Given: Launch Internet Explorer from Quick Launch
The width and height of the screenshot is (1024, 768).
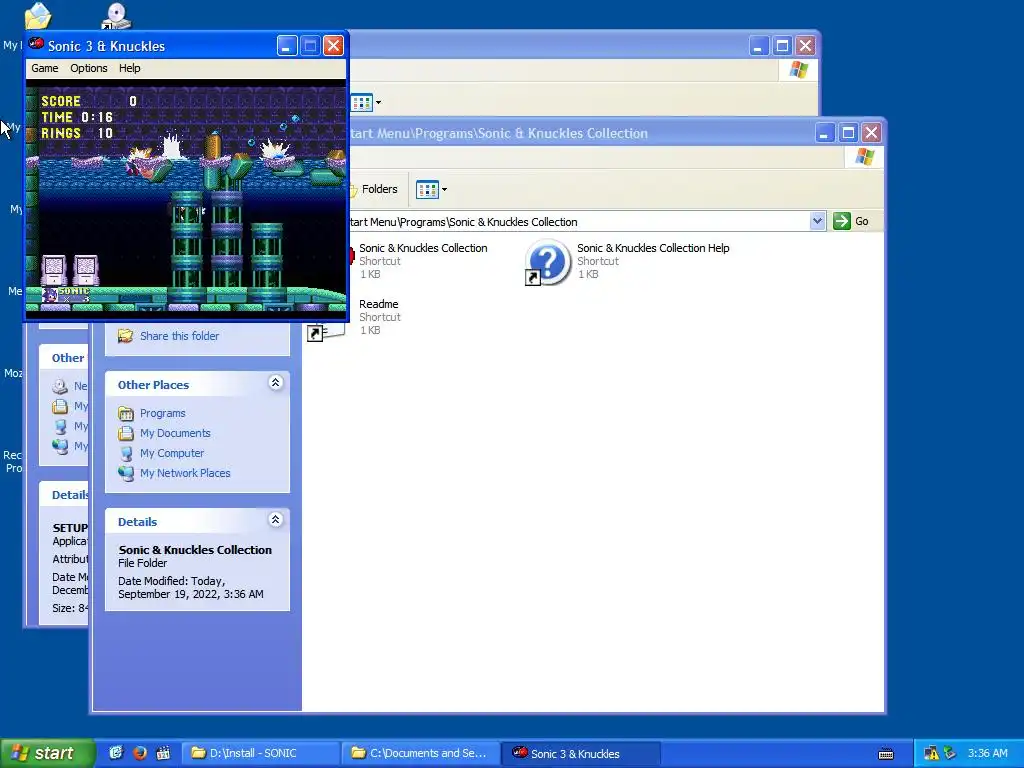Looking at the screenshot, I should (x=116, y=753).
